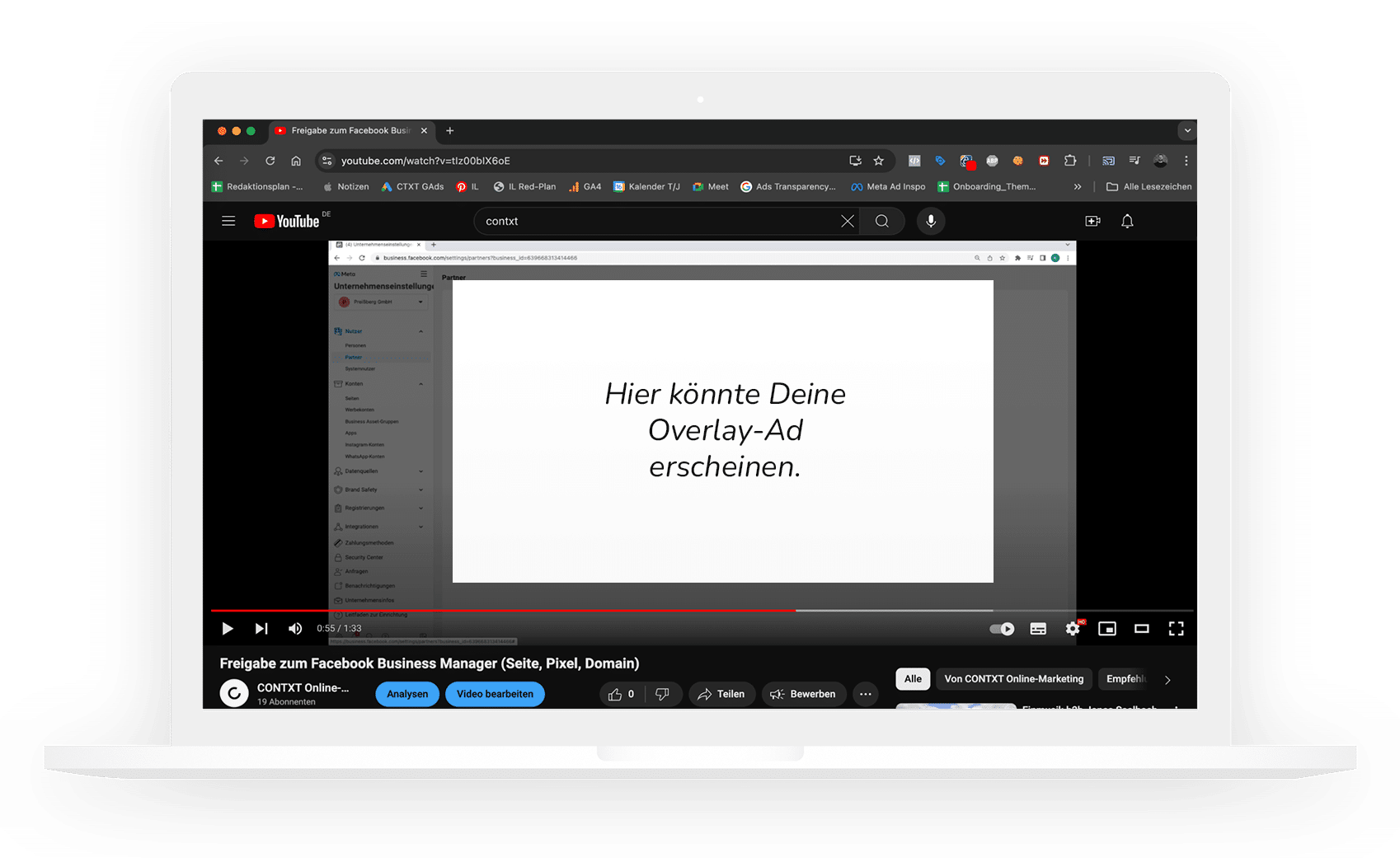Image resolution: width=1400 pixels, height=867 pixels.
Task: Click the browser address bar URL
Action: (425, 161)
